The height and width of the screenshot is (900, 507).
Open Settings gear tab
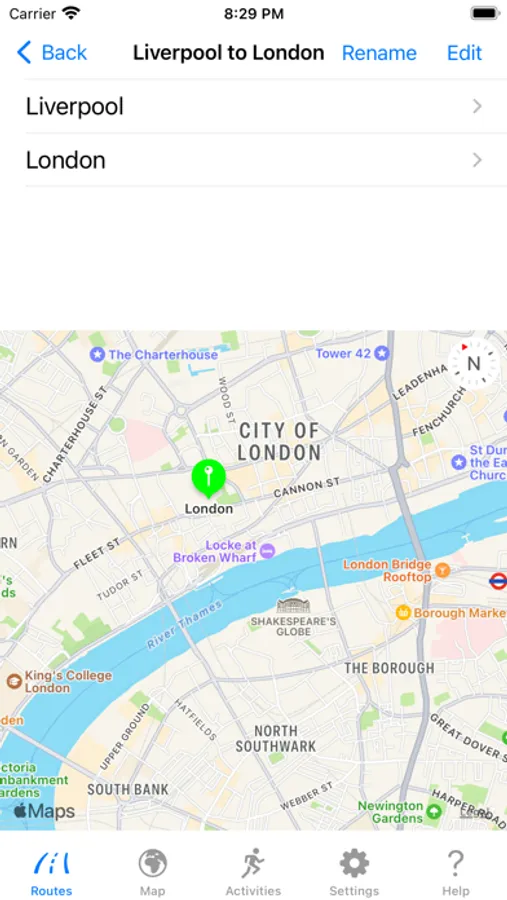354,872
